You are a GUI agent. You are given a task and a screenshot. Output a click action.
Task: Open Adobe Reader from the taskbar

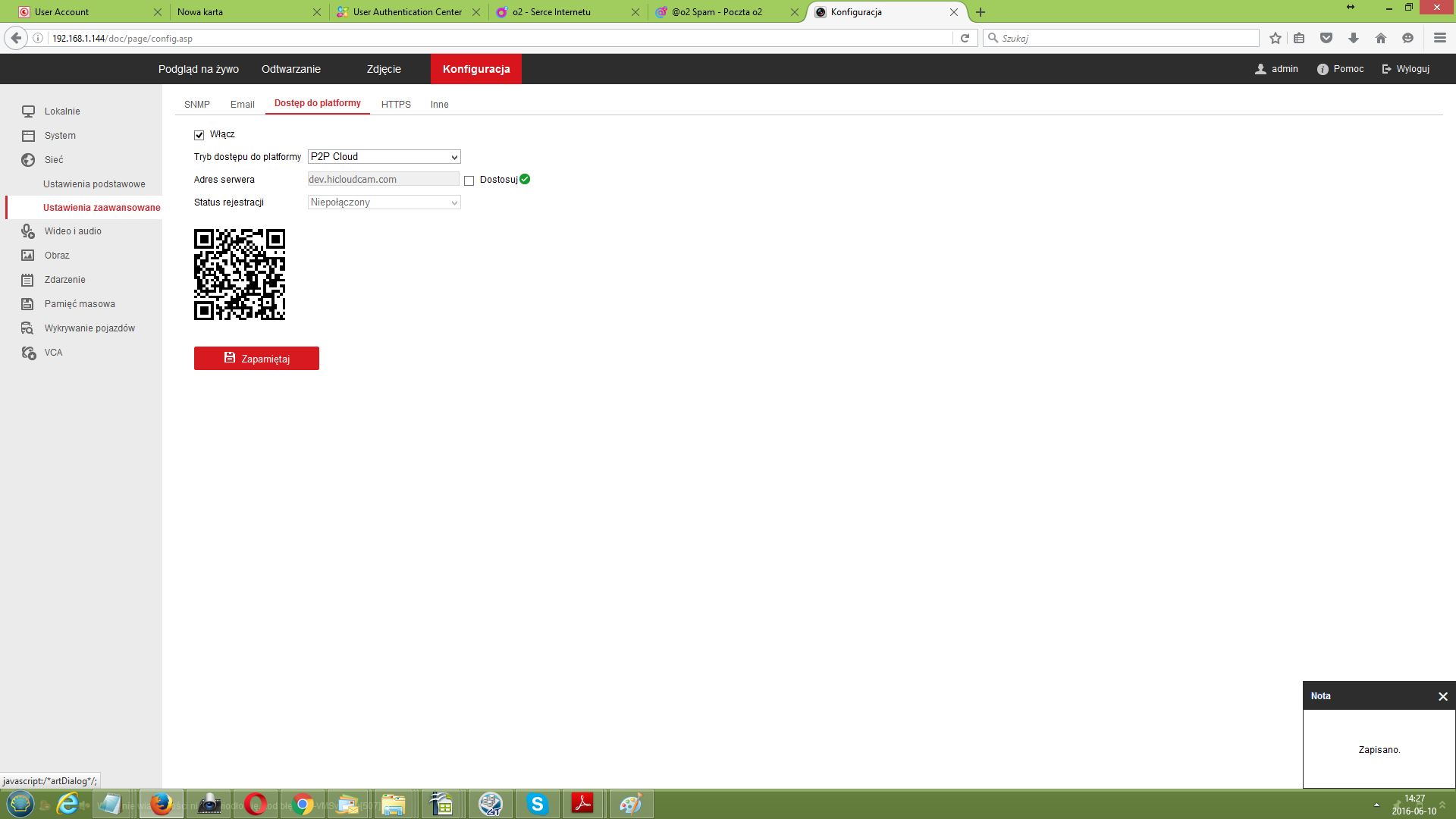click(583, 804)
